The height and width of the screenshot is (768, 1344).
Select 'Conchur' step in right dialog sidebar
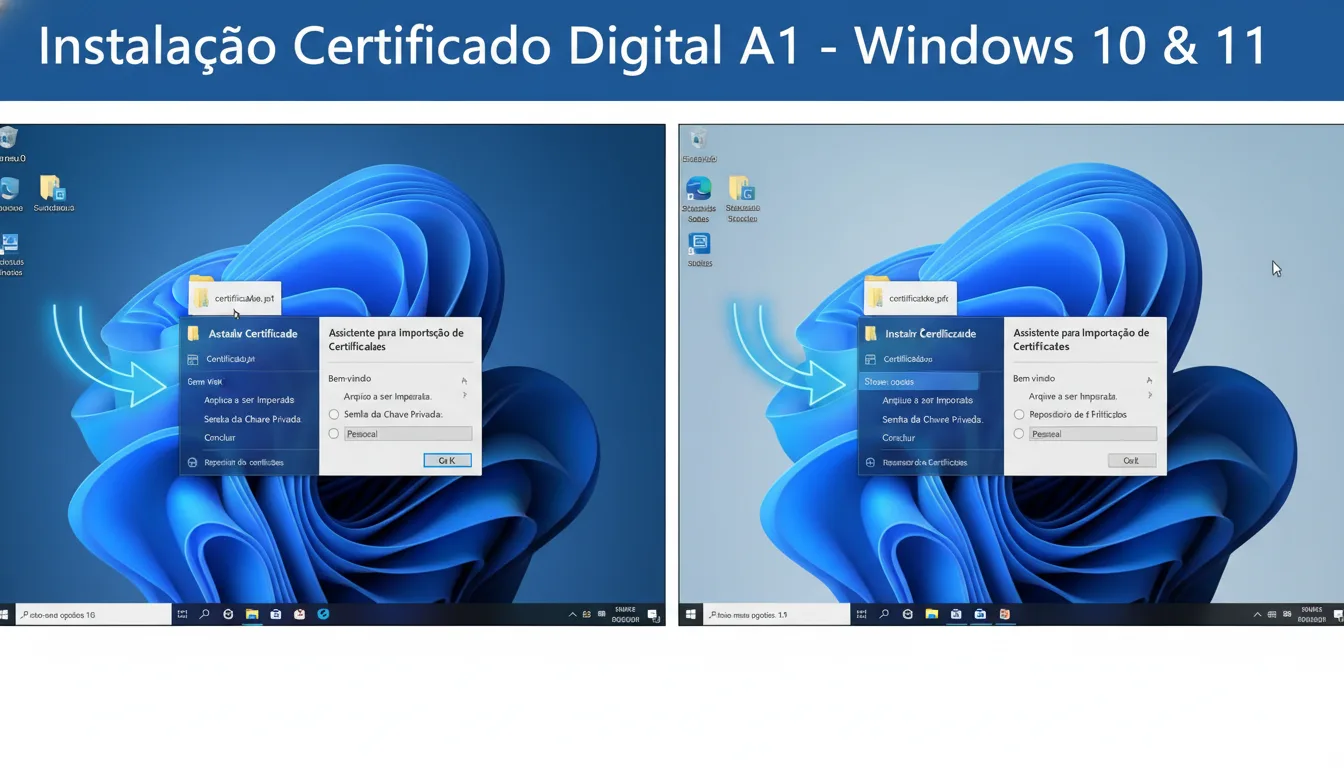point(899,437)
